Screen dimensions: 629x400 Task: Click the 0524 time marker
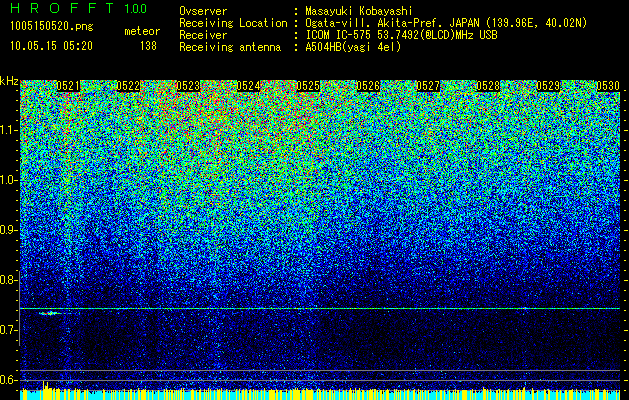(x=248, y=86)
